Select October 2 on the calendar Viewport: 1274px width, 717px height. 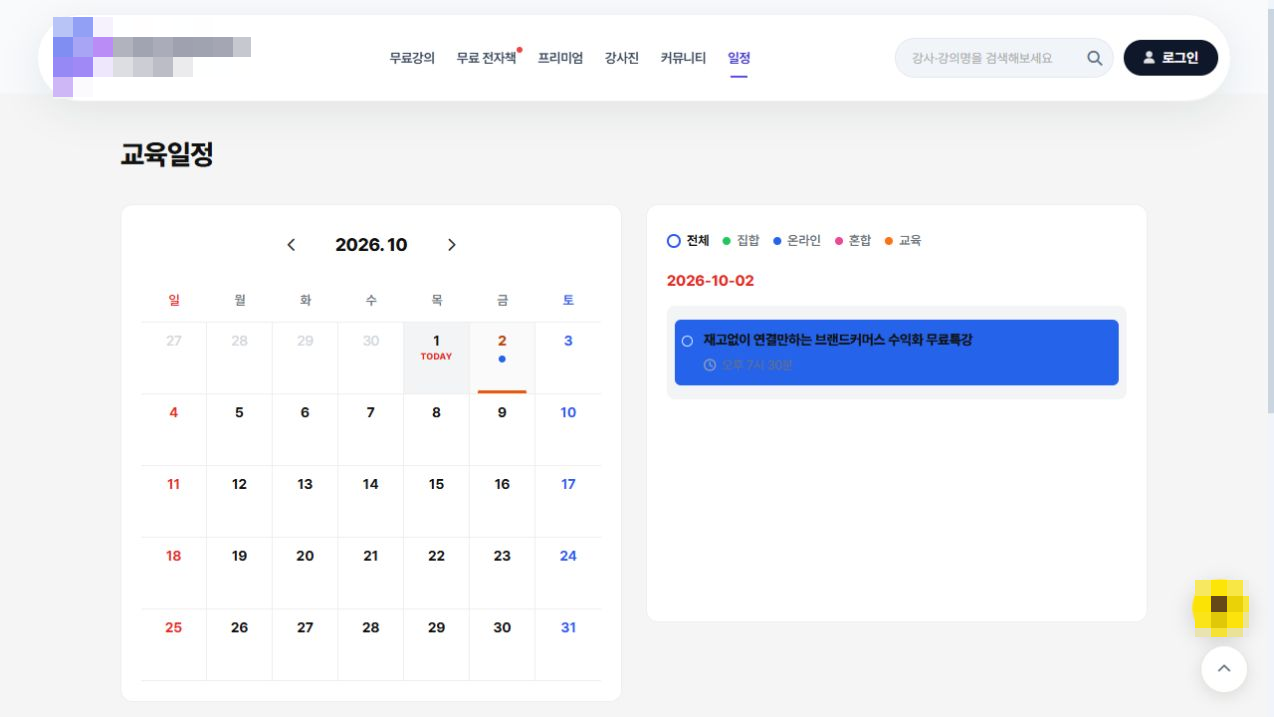pos(502,358)
